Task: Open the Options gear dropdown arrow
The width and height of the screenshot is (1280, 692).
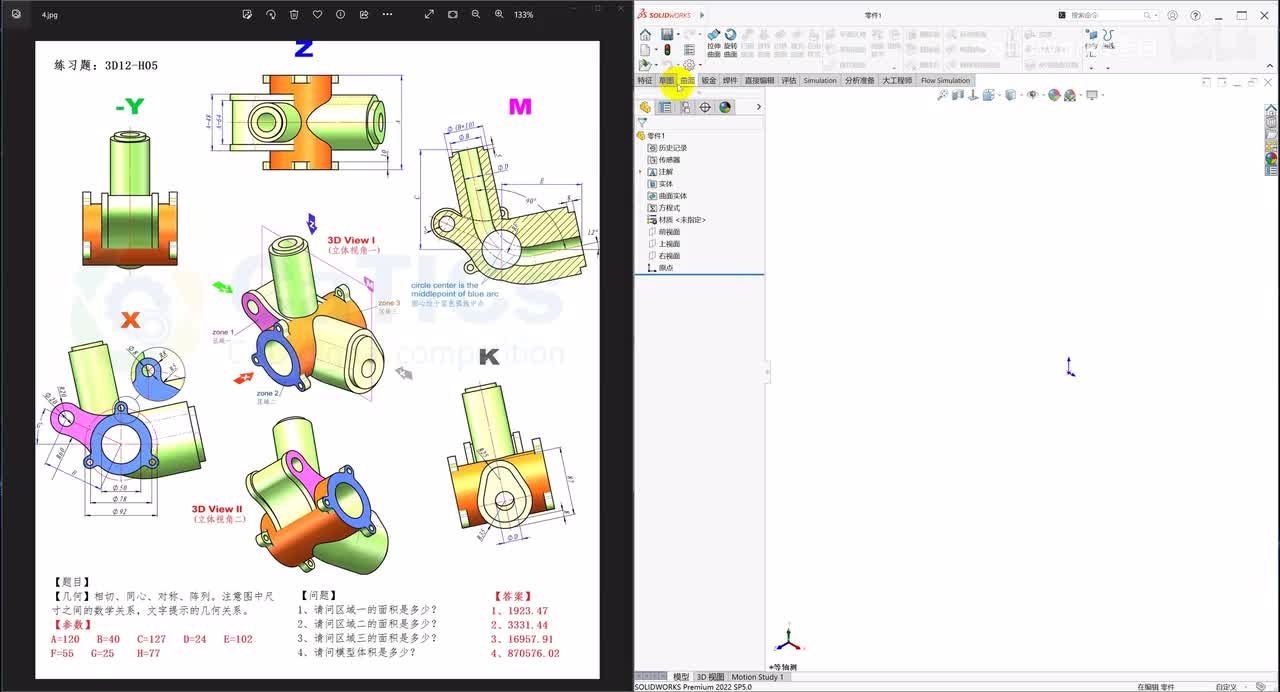Action: 698,65
